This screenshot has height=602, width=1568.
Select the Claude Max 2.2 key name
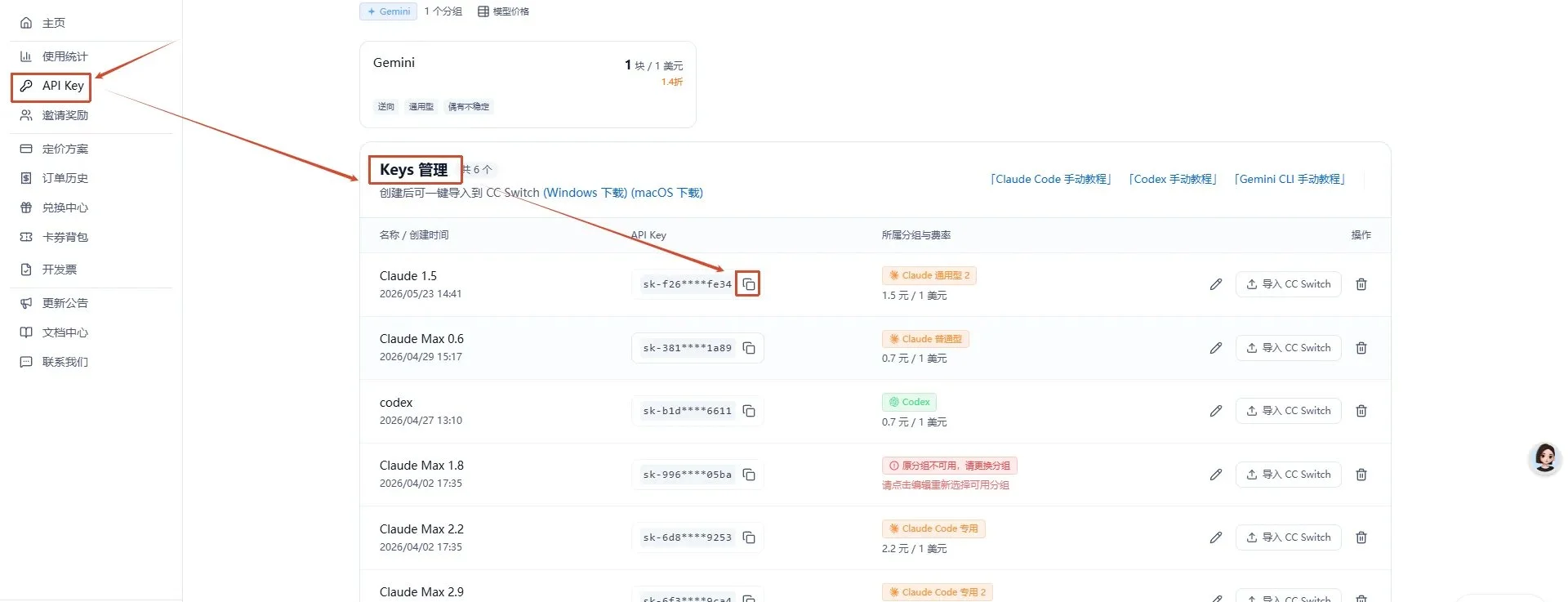point(421,529)
